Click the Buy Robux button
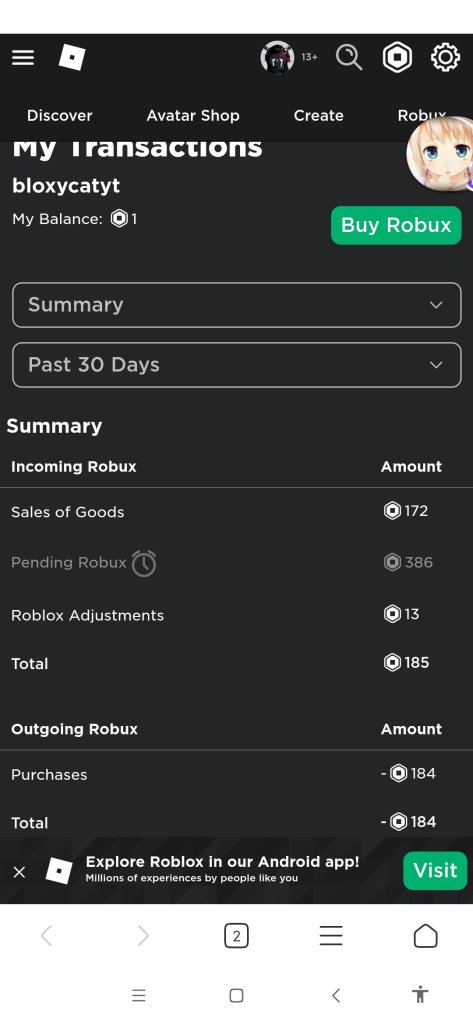Viewport: 473px width, 1024px height. [396, 225]
